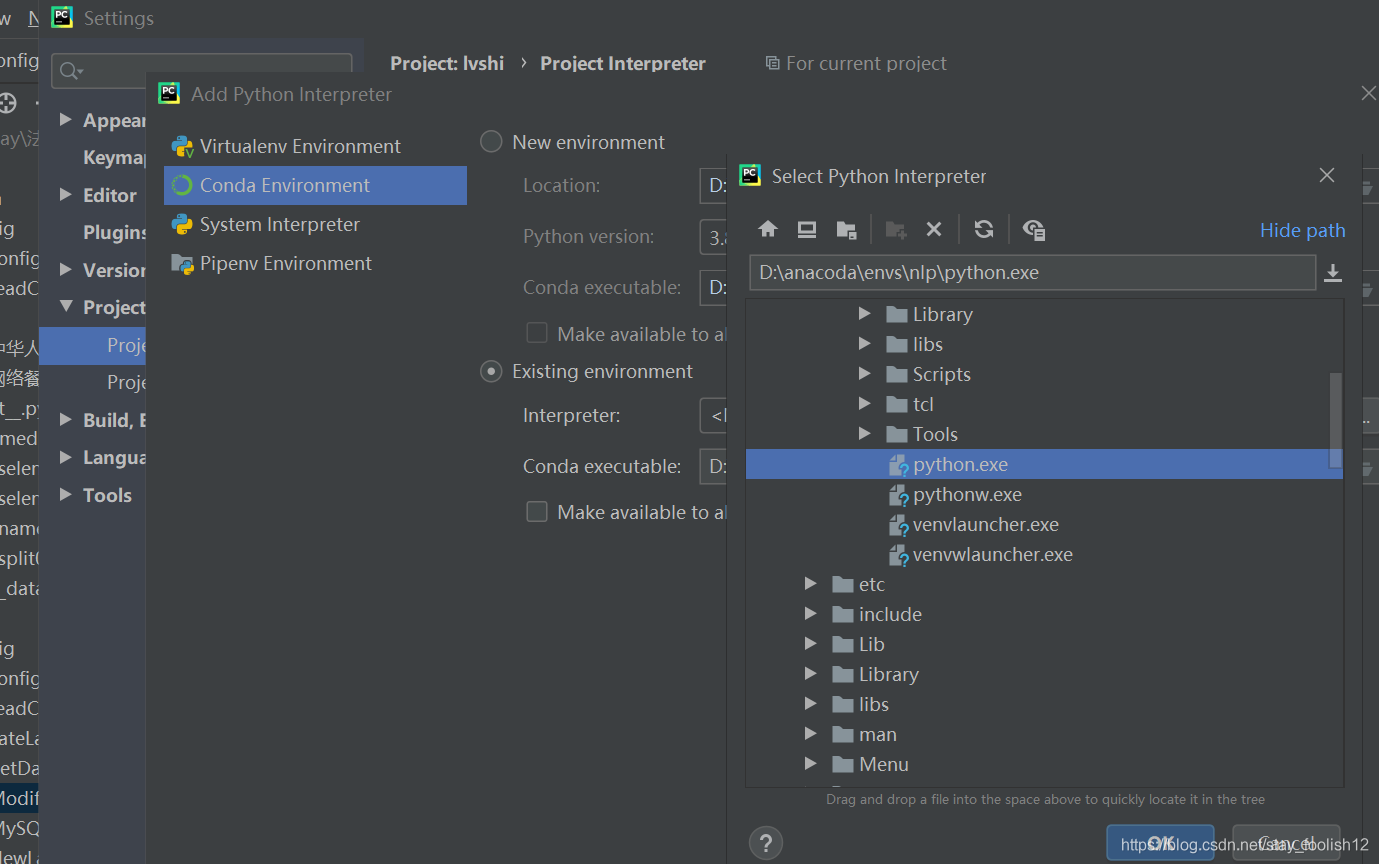Image resolution: width=1379 pixels, height=864 pixels.
Task: Cancel the Select Python Interpreter dialog
Action: 1286,843
